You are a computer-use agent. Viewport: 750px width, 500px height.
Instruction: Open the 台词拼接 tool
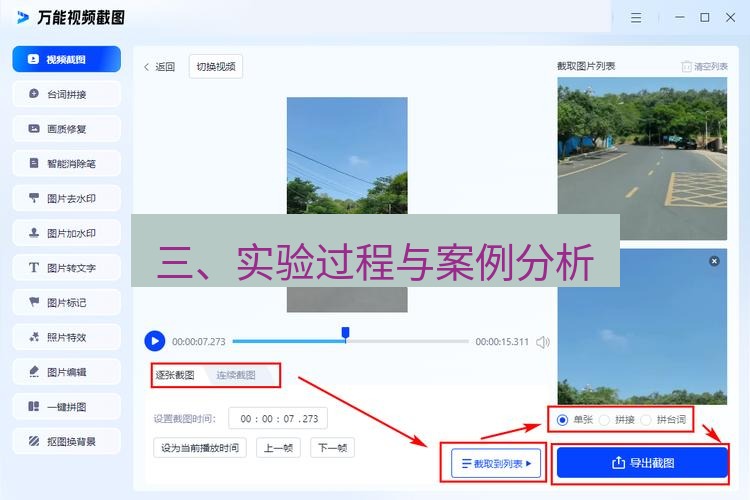(66, 94)
